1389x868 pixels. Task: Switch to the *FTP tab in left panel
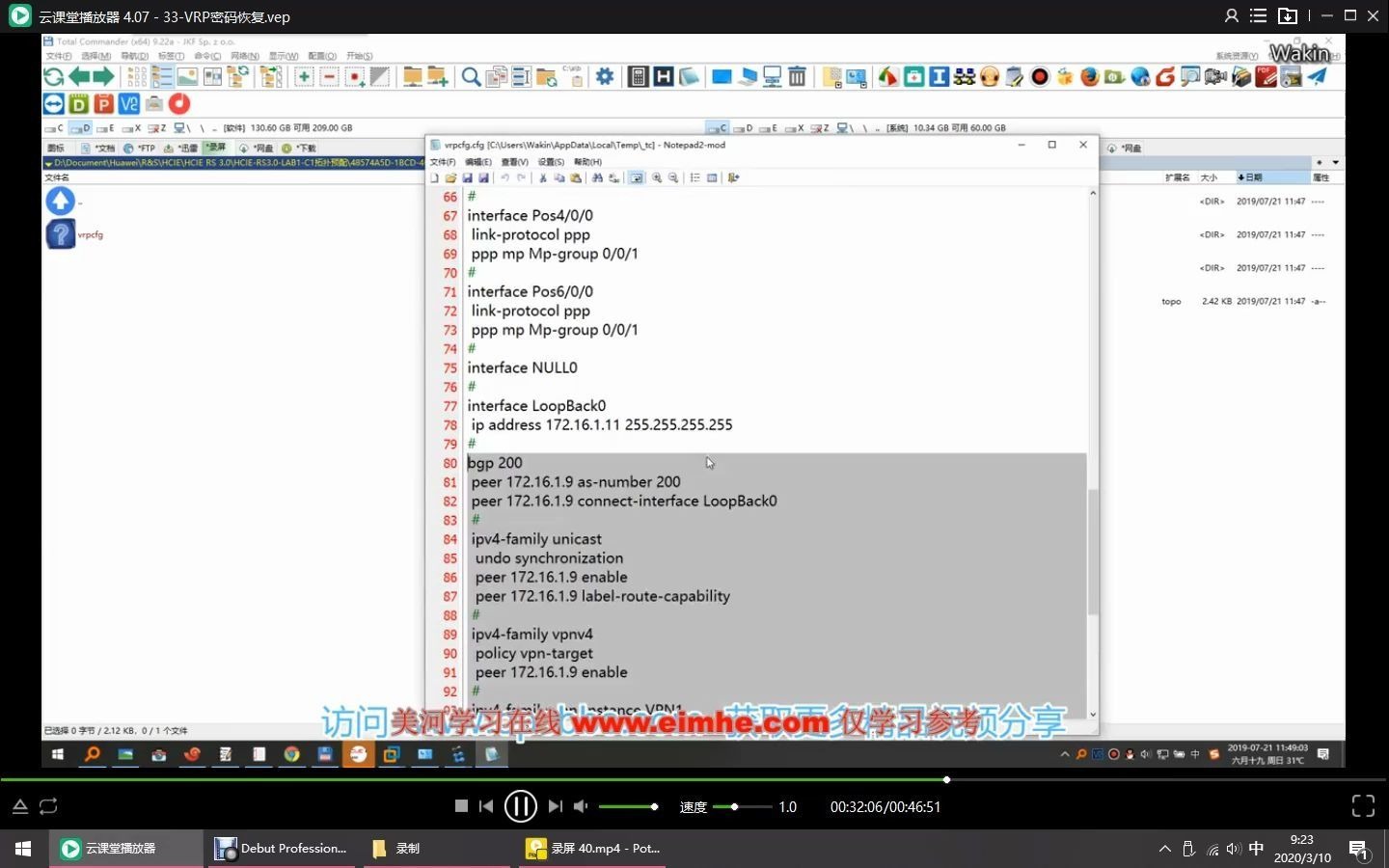click(140, 148)
